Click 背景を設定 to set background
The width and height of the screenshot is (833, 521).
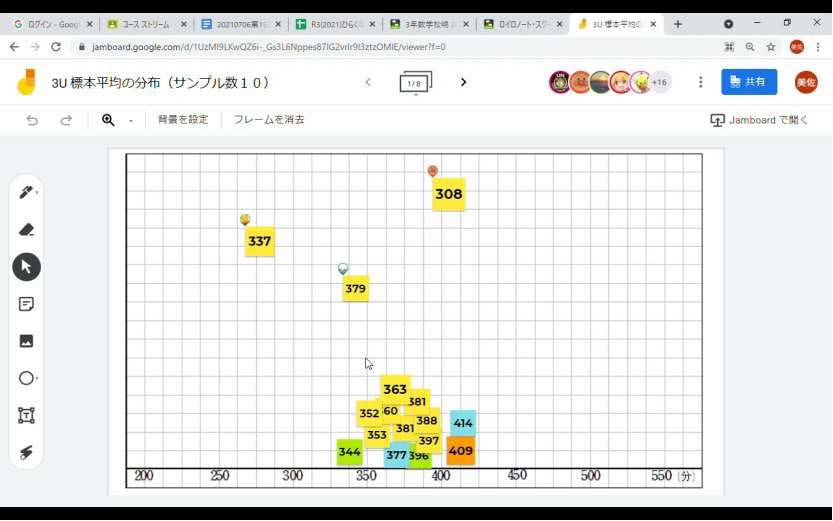click(183, 120)
